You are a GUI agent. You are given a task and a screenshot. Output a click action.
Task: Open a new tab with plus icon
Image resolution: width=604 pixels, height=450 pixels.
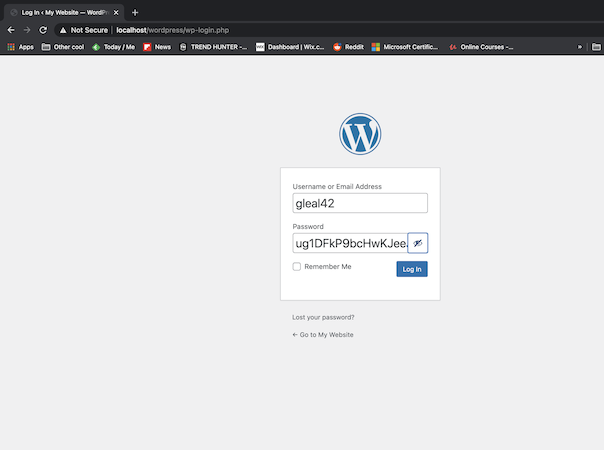(135, 13)
